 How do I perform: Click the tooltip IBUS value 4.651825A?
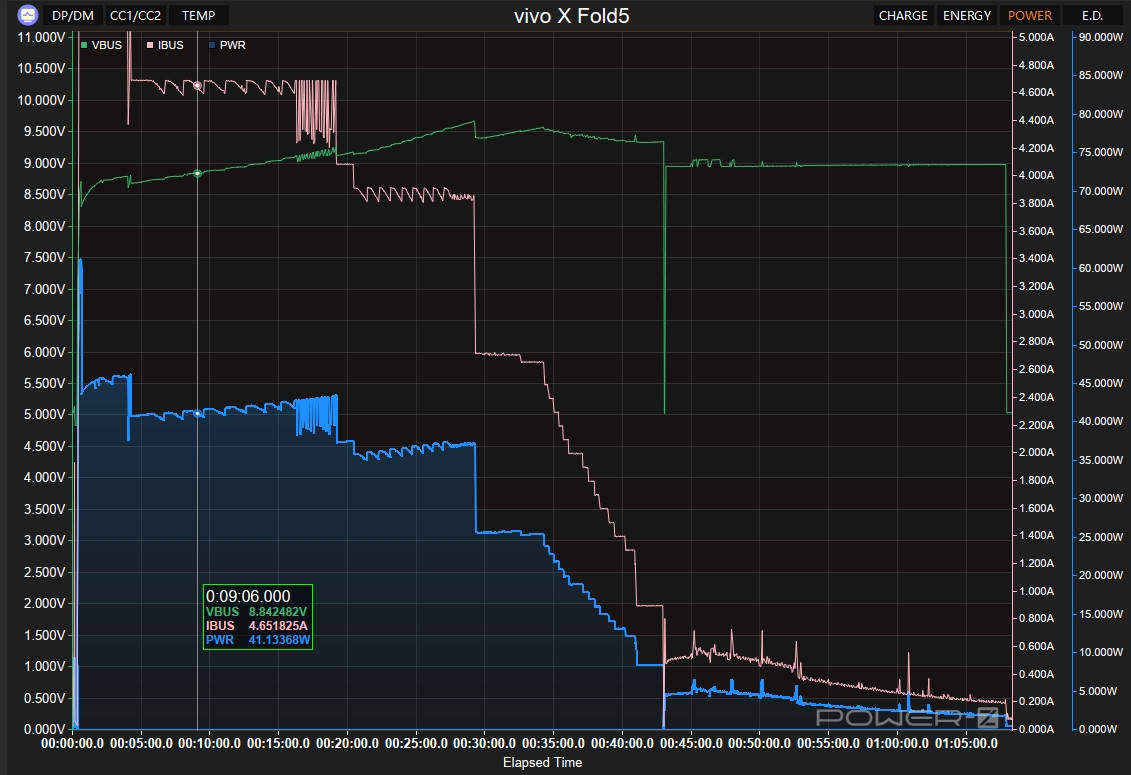click(278, 626)
